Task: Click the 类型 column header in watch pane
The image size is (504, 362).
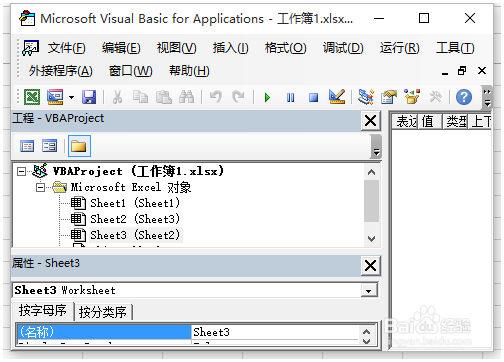Action: pos(455,121)
